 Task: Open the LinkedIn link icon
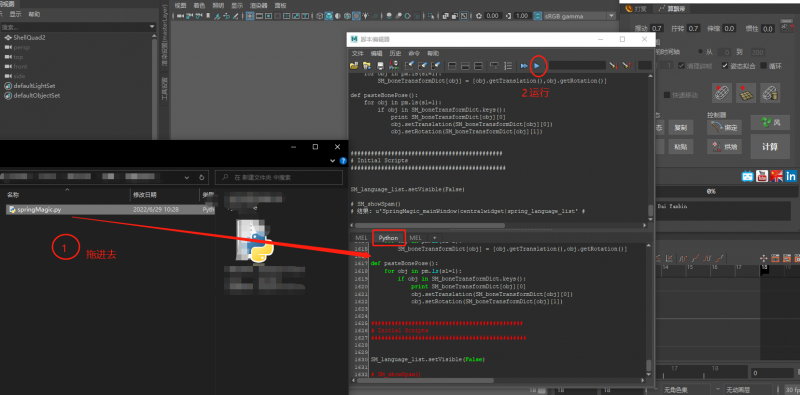[x=791, y=177]
